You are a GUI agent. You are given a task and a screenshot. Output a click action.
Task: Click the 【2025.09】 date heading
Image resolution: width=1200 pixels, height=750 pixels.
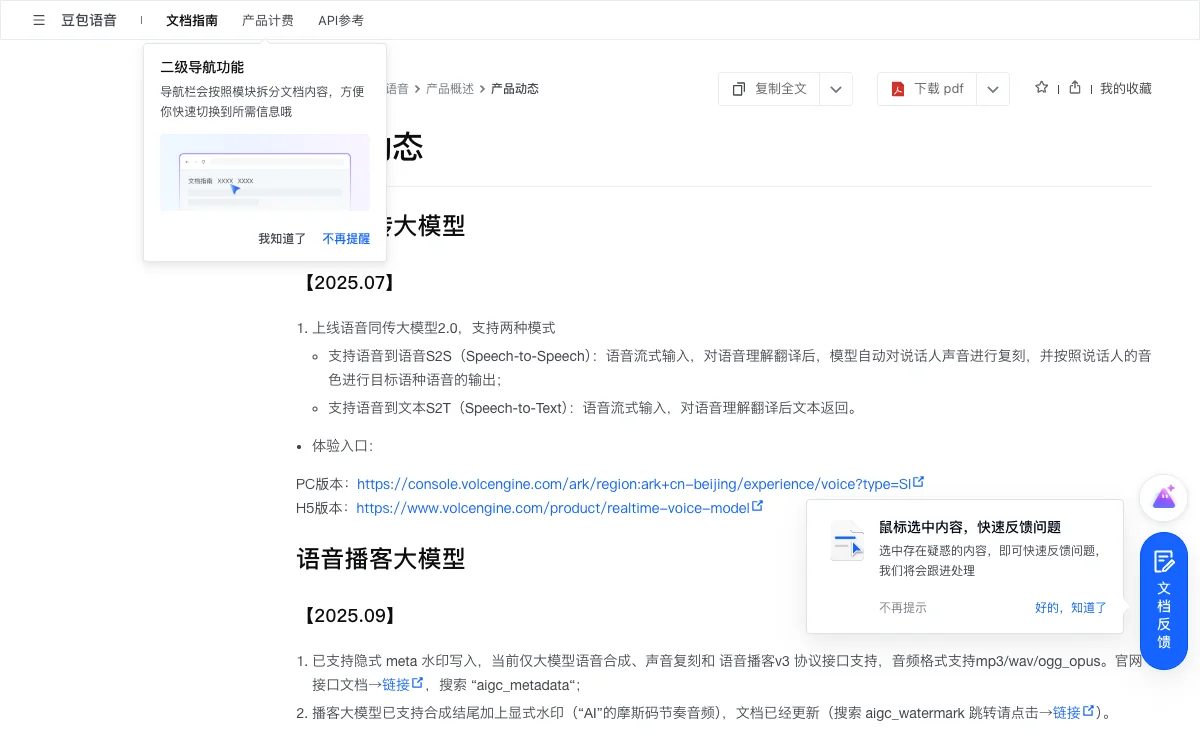point(348,616)
